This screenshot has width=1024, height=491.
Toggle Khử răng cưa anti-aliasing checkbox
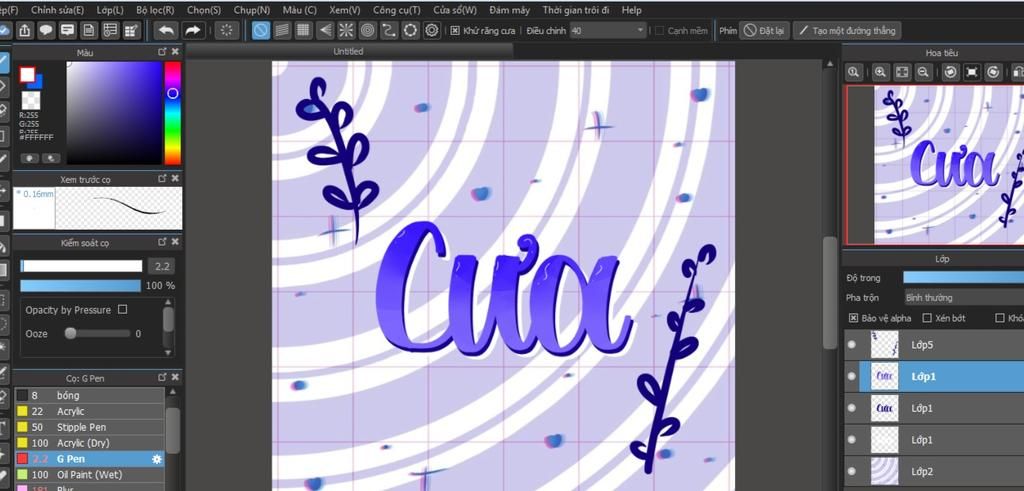pyautogui.click(x=455, y=31)
